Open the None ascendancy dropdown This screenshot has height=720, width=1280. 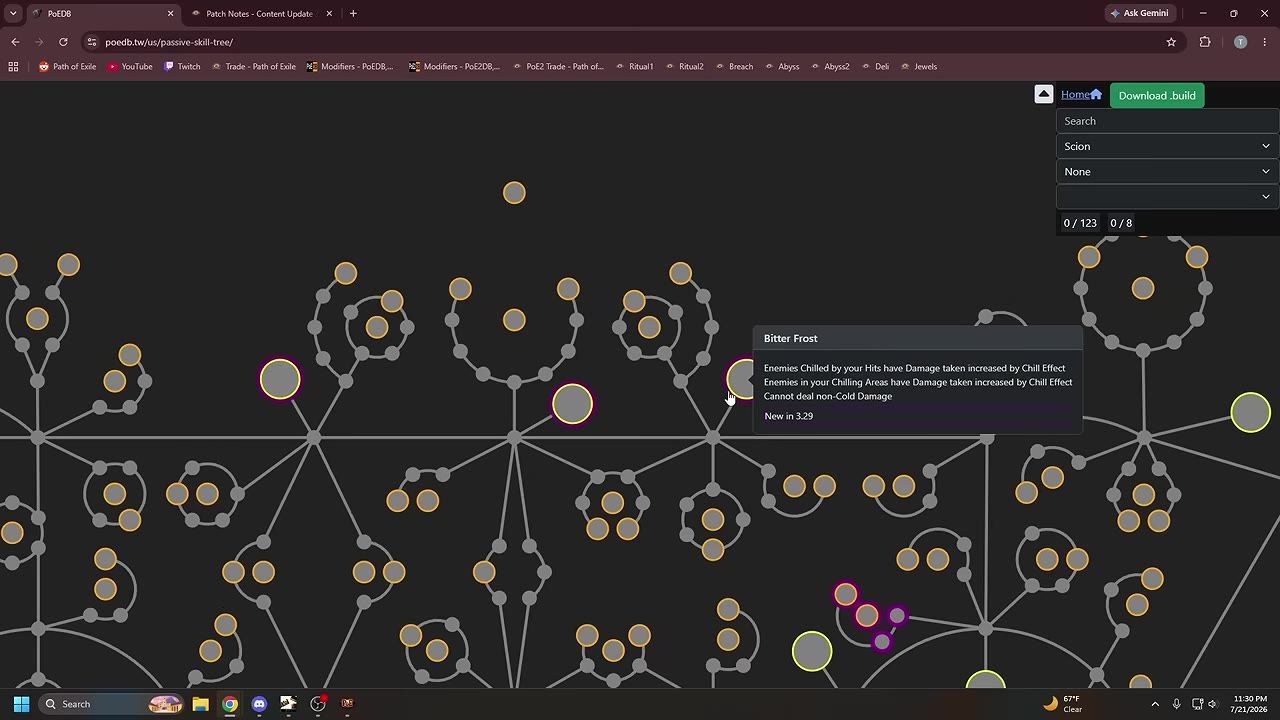tap(1167, 172)
